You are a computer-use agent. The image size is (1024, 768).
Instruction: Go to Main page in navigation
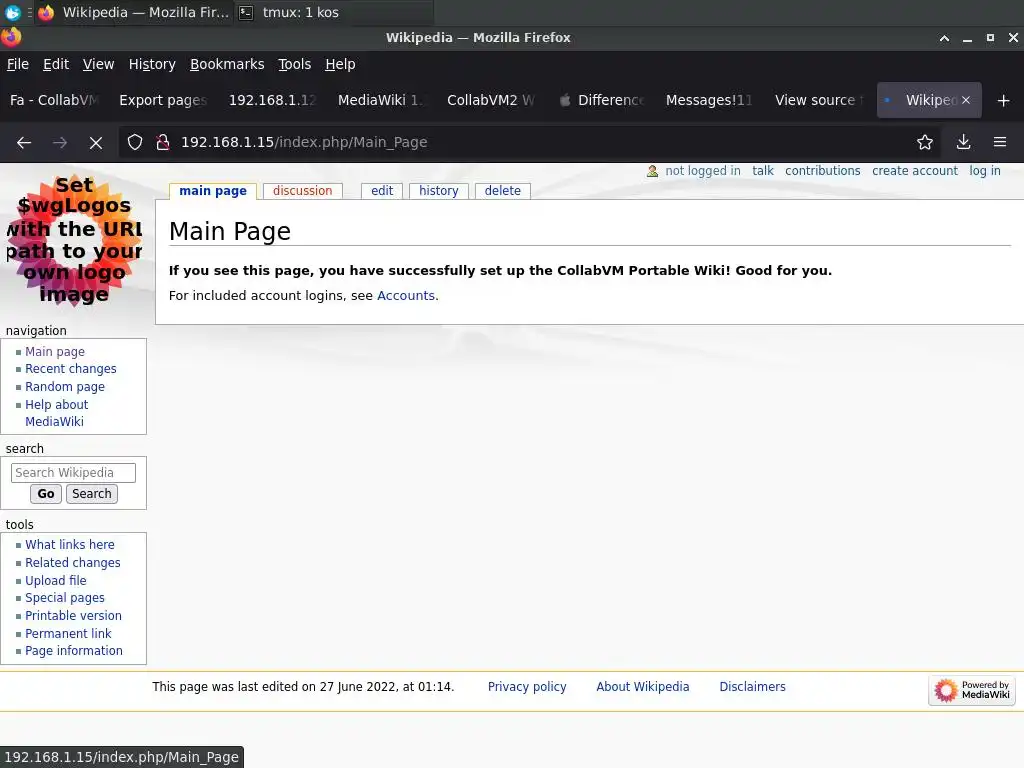pyautogui.click(x=55, y=351)
